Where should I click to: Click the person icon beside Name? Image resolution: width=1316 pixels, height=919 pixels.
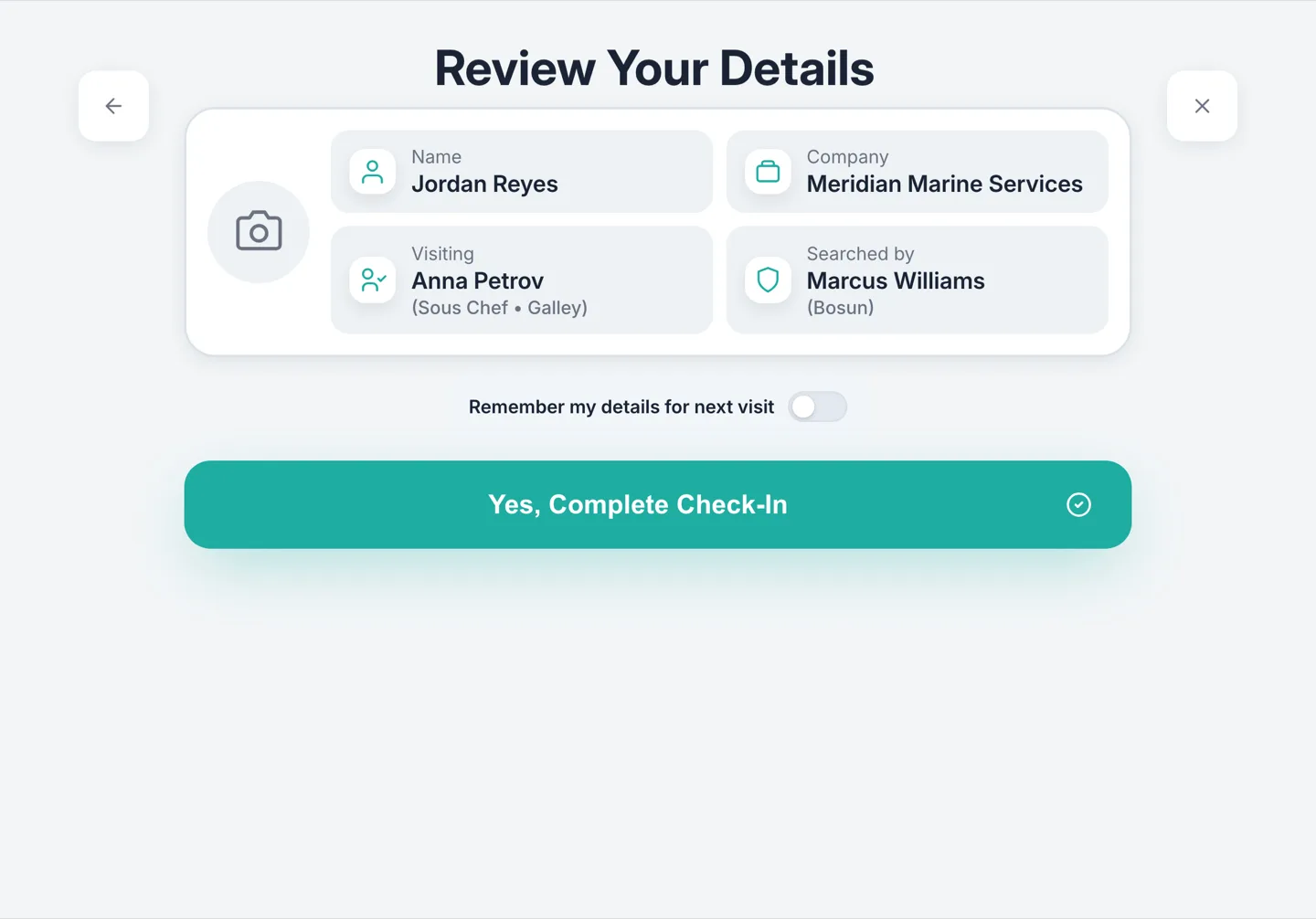point(373,172)
